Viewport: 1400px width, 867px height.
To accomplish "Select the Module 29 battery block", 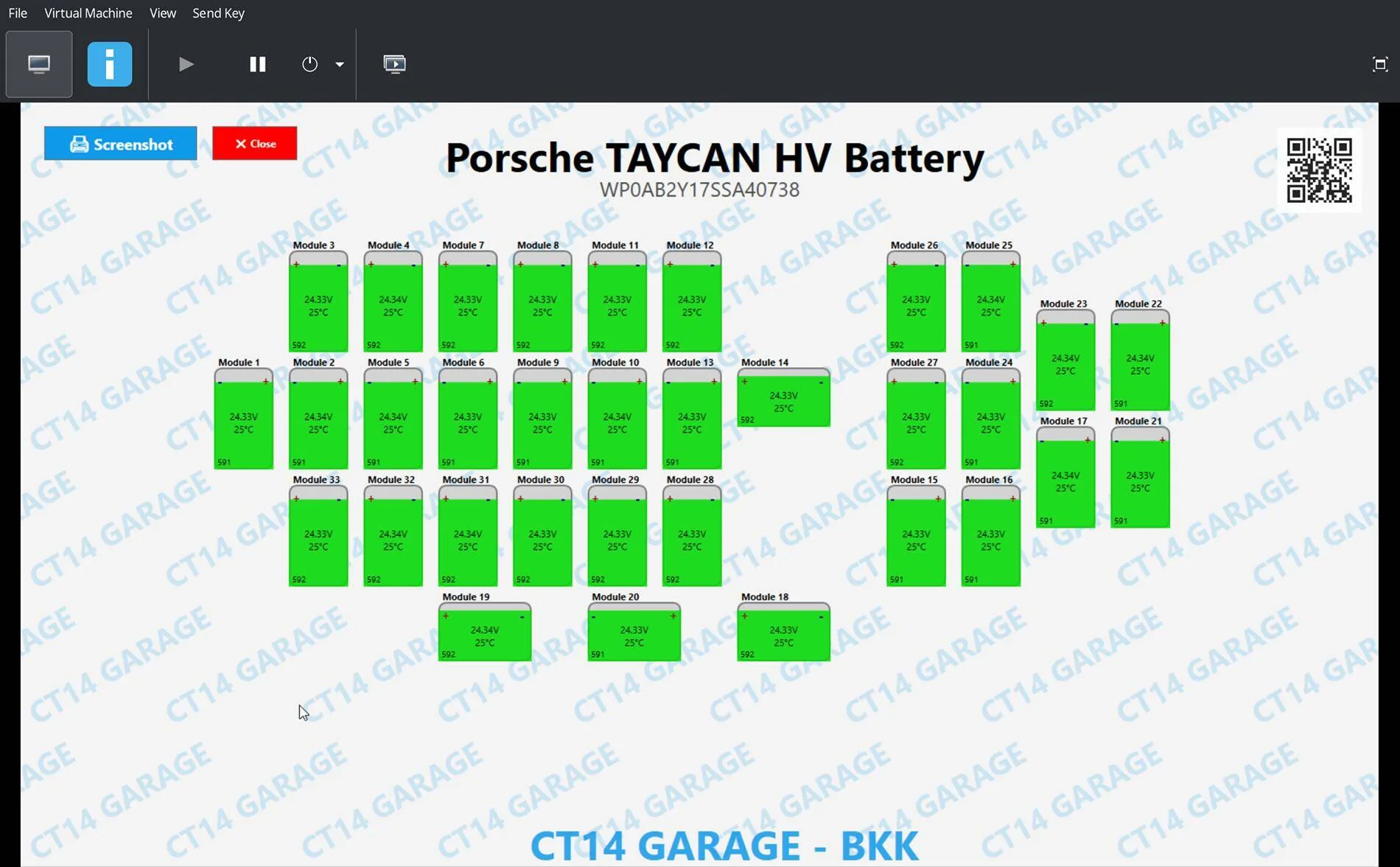I will coord(617,536).
